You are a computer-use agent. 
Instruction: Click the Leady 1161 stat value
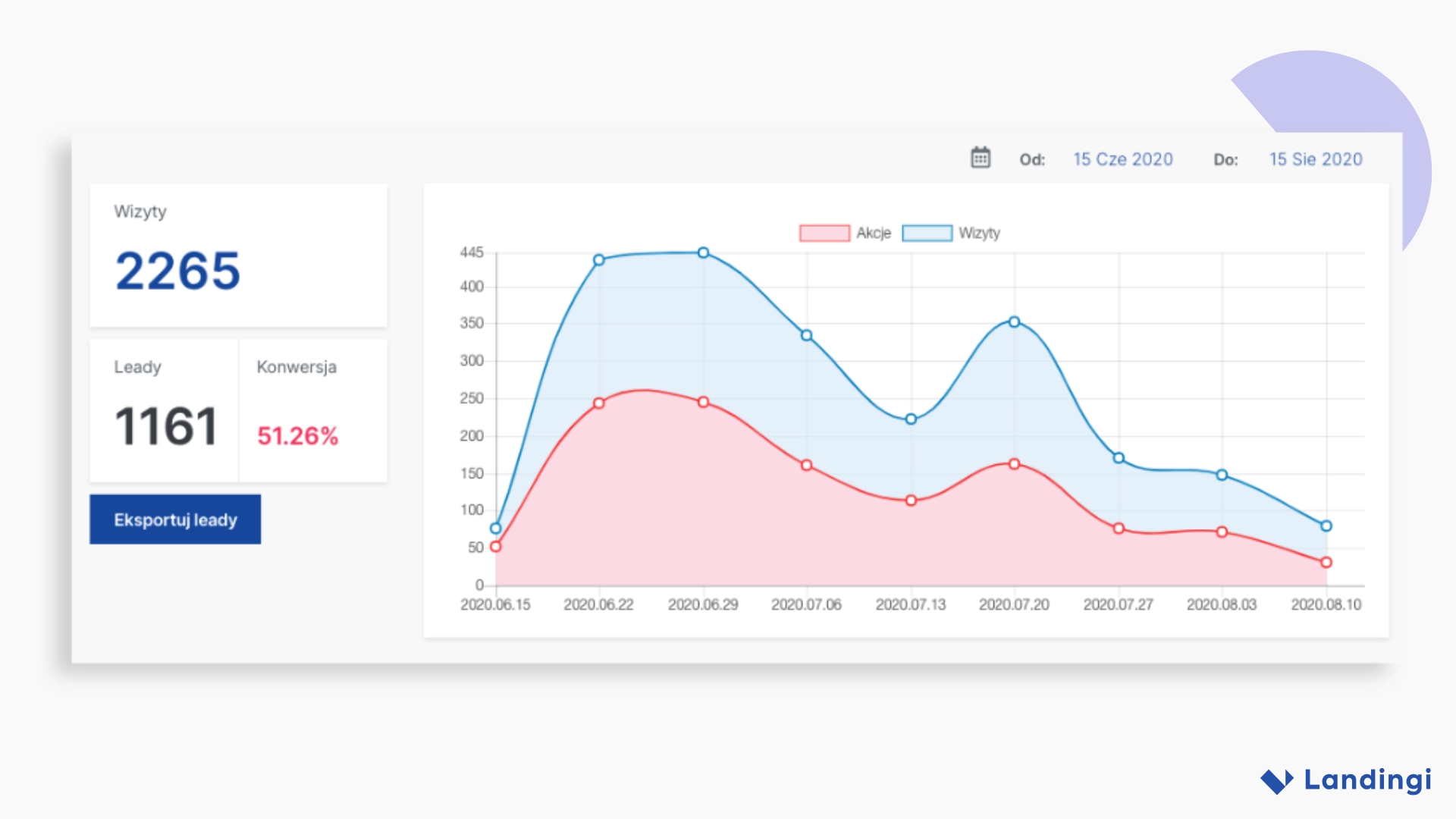[165, 426]
